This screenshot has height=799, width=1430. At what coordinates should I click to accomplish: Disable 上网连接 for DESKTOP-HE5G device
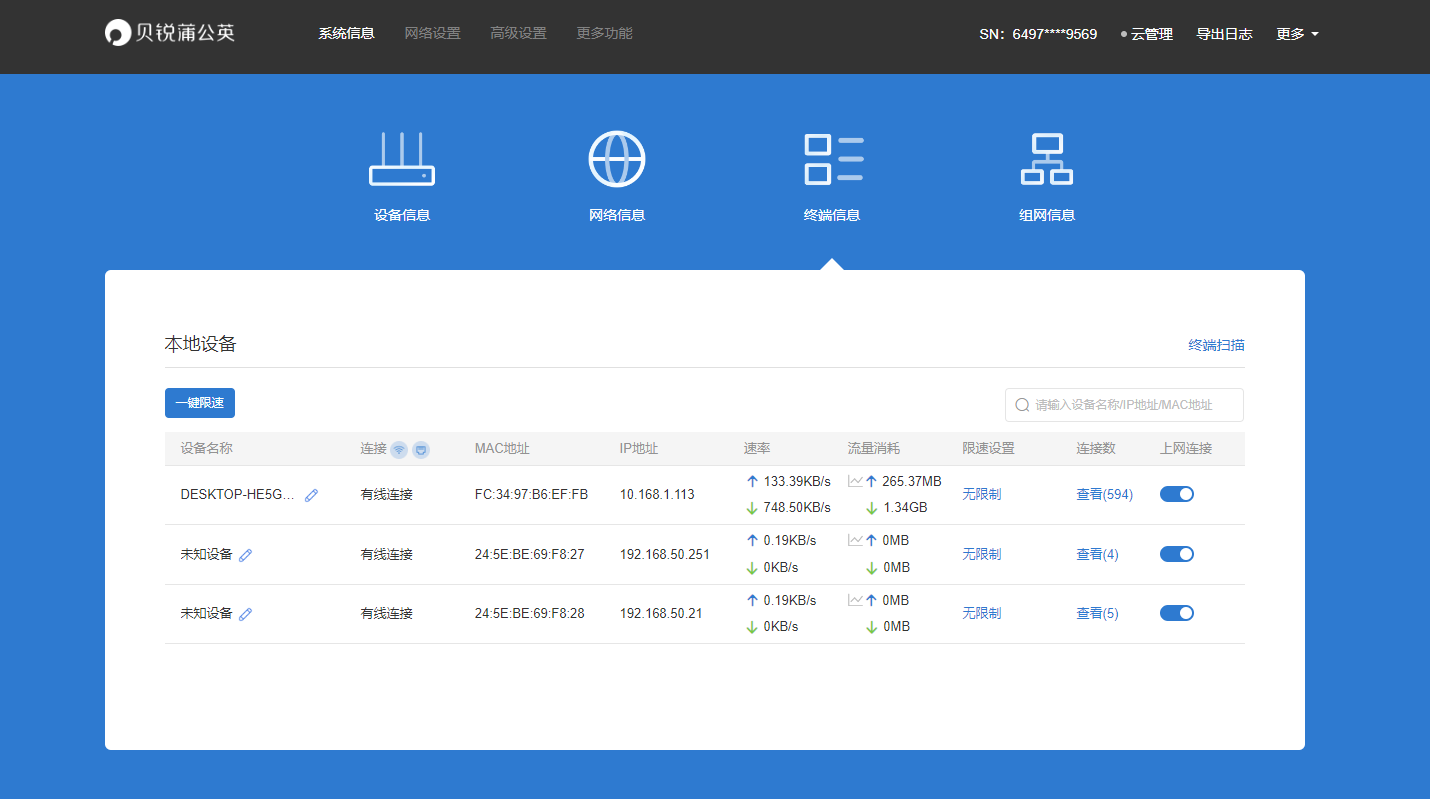[1177, 493]
